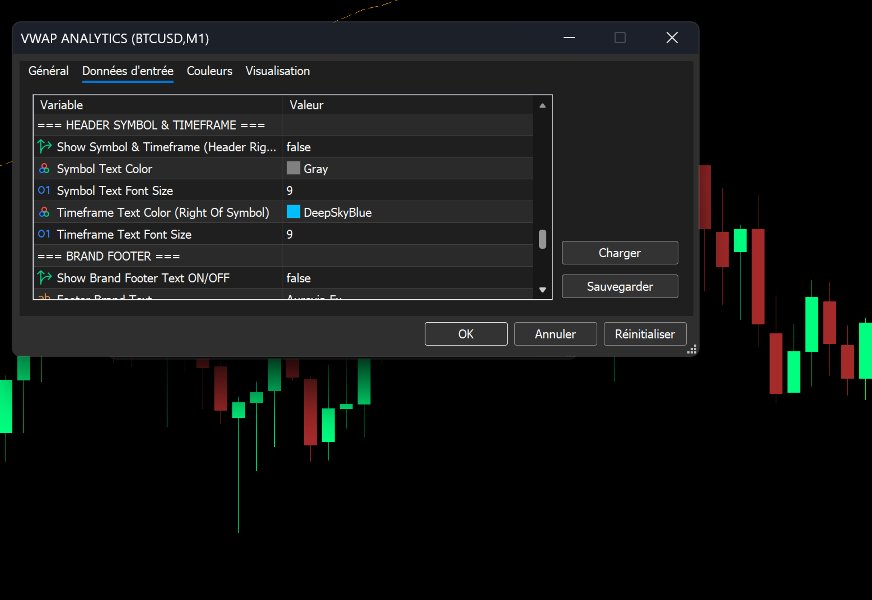
Task: Open the Général tab
Action: point(48,71)
